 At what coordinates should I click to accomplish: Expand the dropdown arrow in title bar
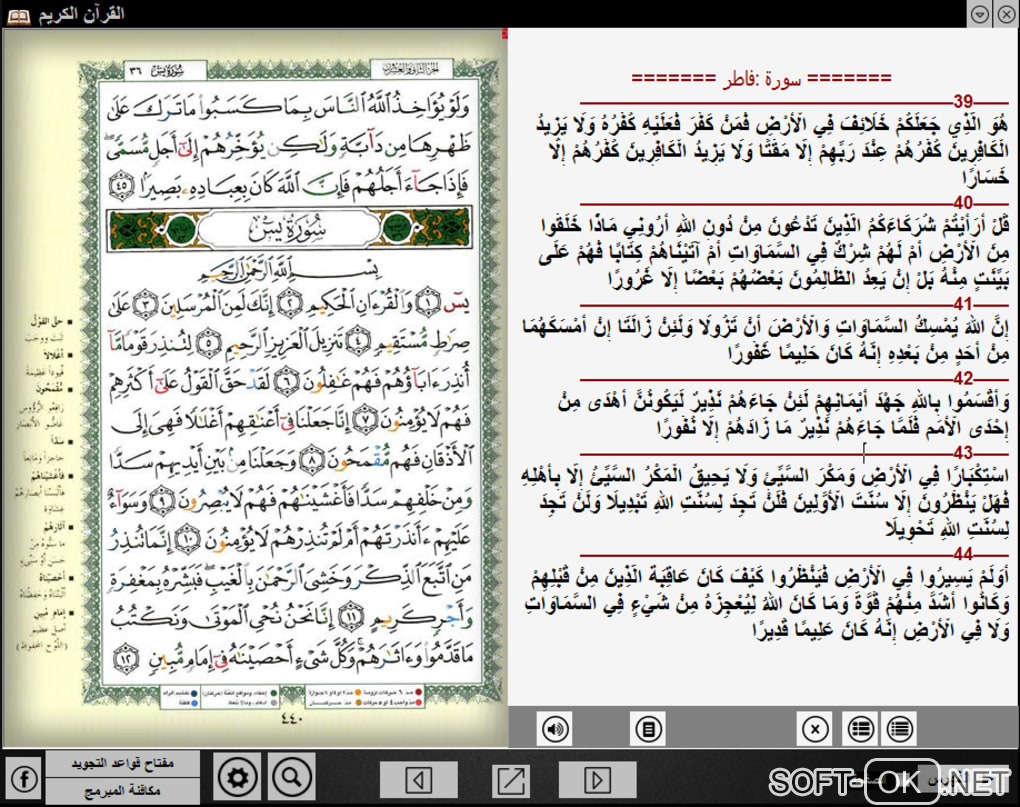tap(980, 14)
